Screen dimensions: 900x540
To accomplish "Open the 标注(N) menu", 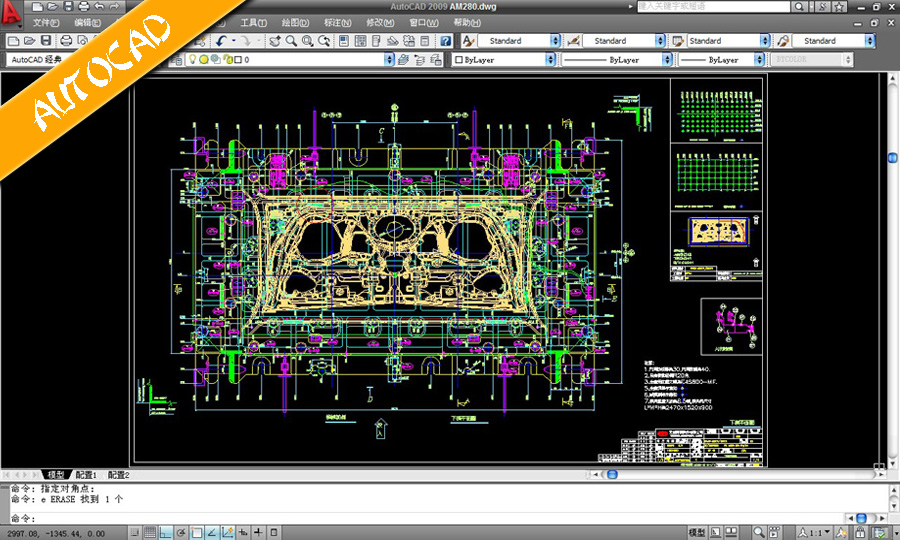I will coord(338,23).
